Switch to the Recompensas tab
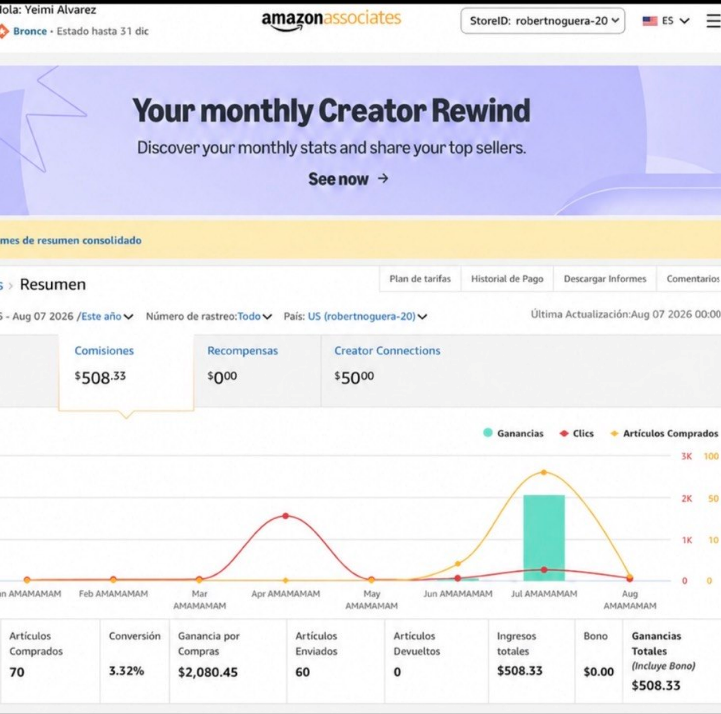 coord(257,371)
